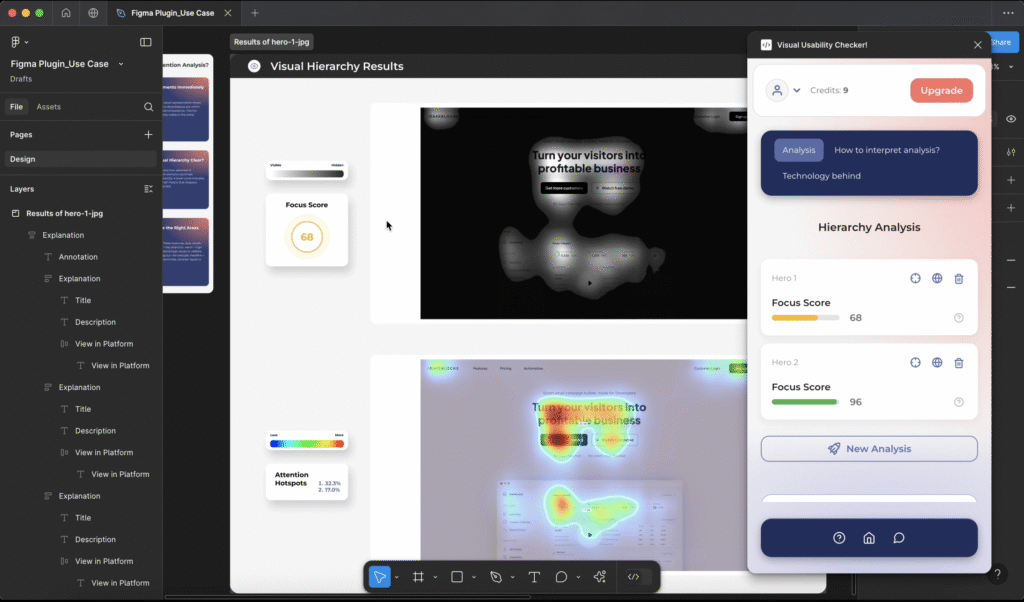This screenshot has width=1024, height=602.
Task: Click the Results of hero-1-jpg frame label
Action: pos(272,42)
